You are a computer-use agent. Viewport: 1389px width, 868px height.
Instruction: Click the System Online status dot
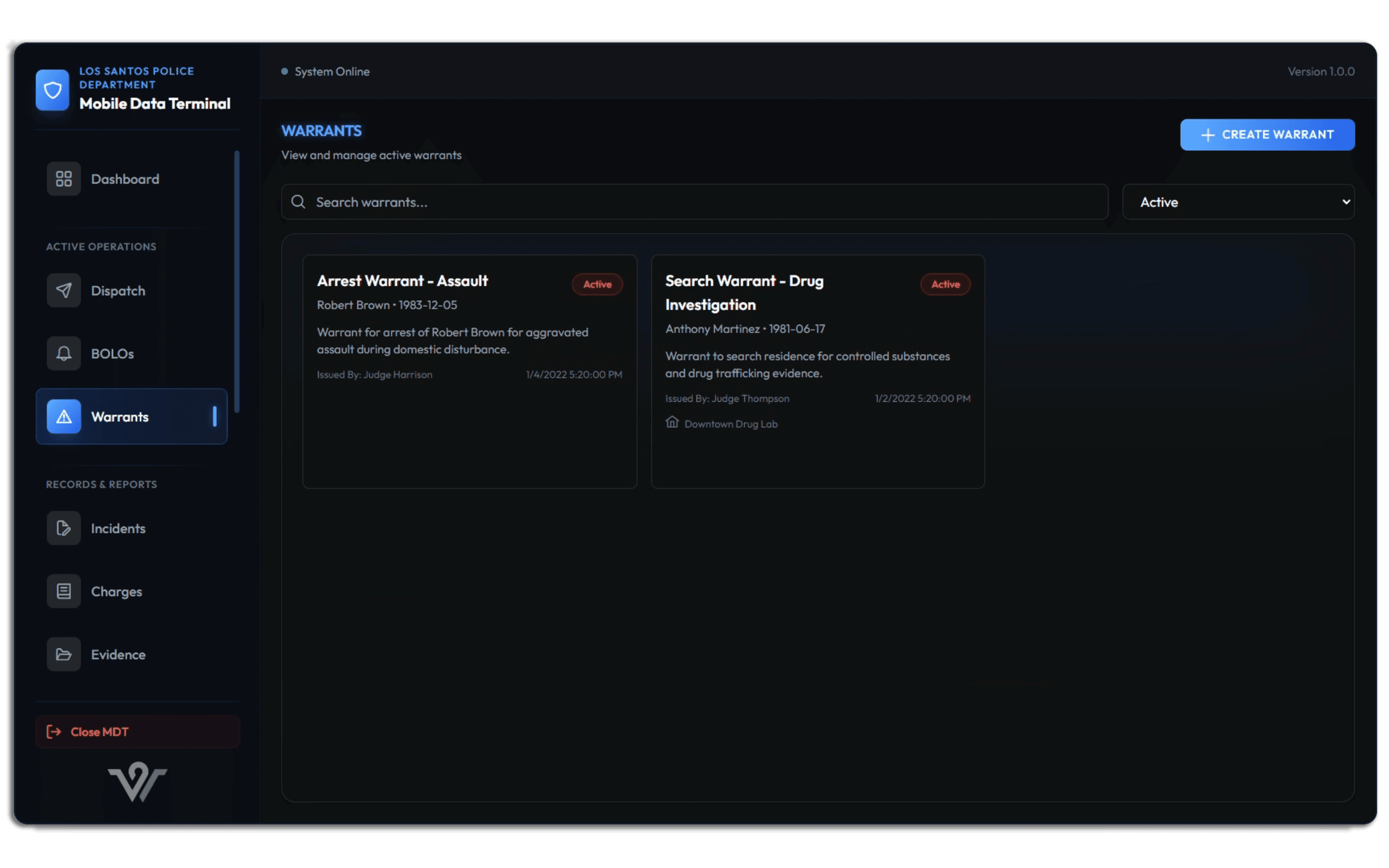[284, 71]
